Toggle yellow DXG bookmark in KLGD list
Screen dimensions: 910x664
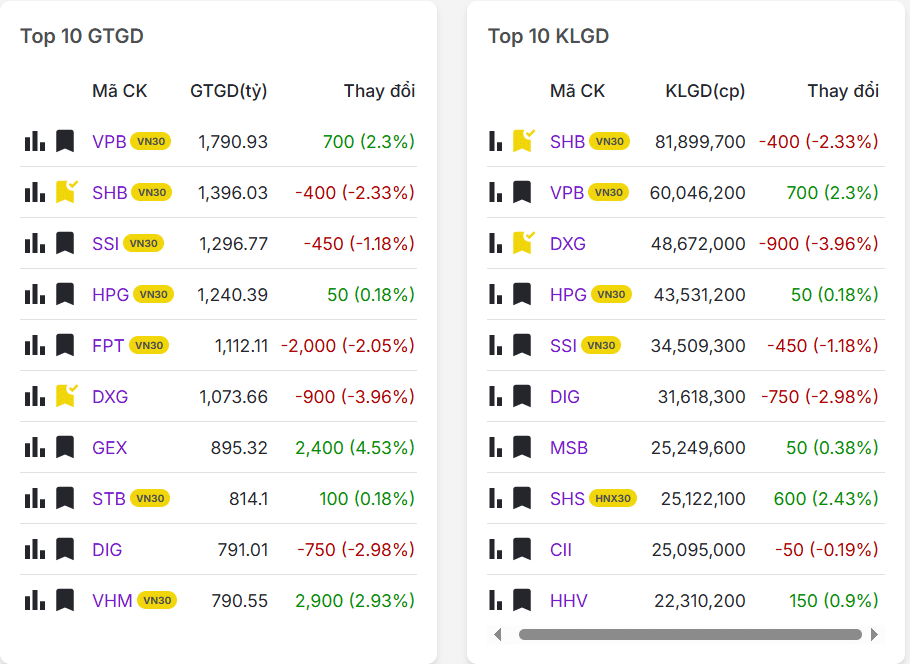point(523,243)
